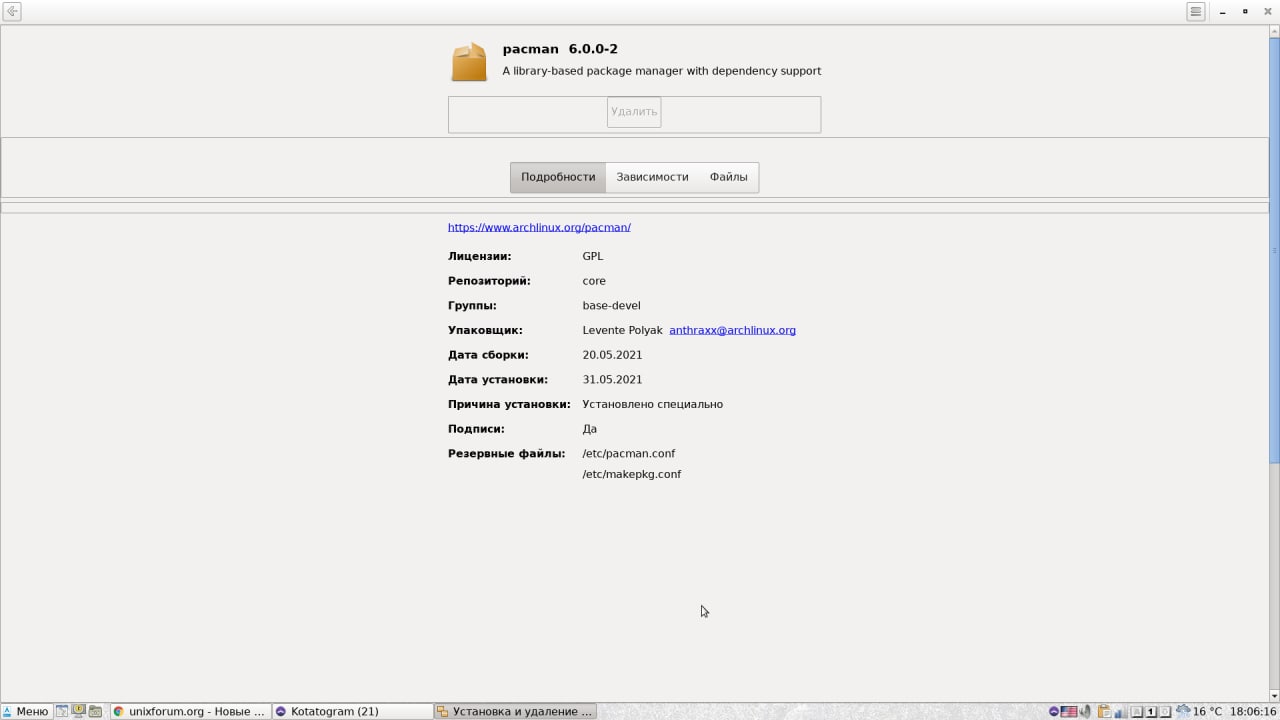This screenshot has width=1280, height=720.
Task: Click the Удалить button
Action: [x=634, y=112]
